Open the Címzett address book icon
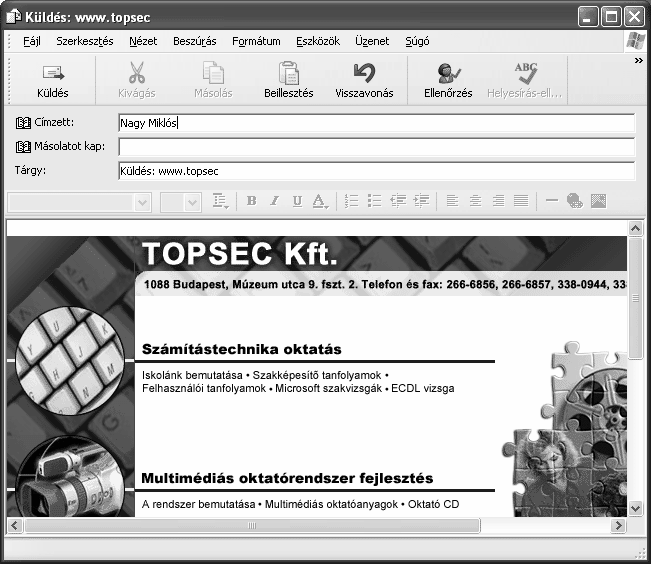The image size is (651, 564). [x=23, y=123]
